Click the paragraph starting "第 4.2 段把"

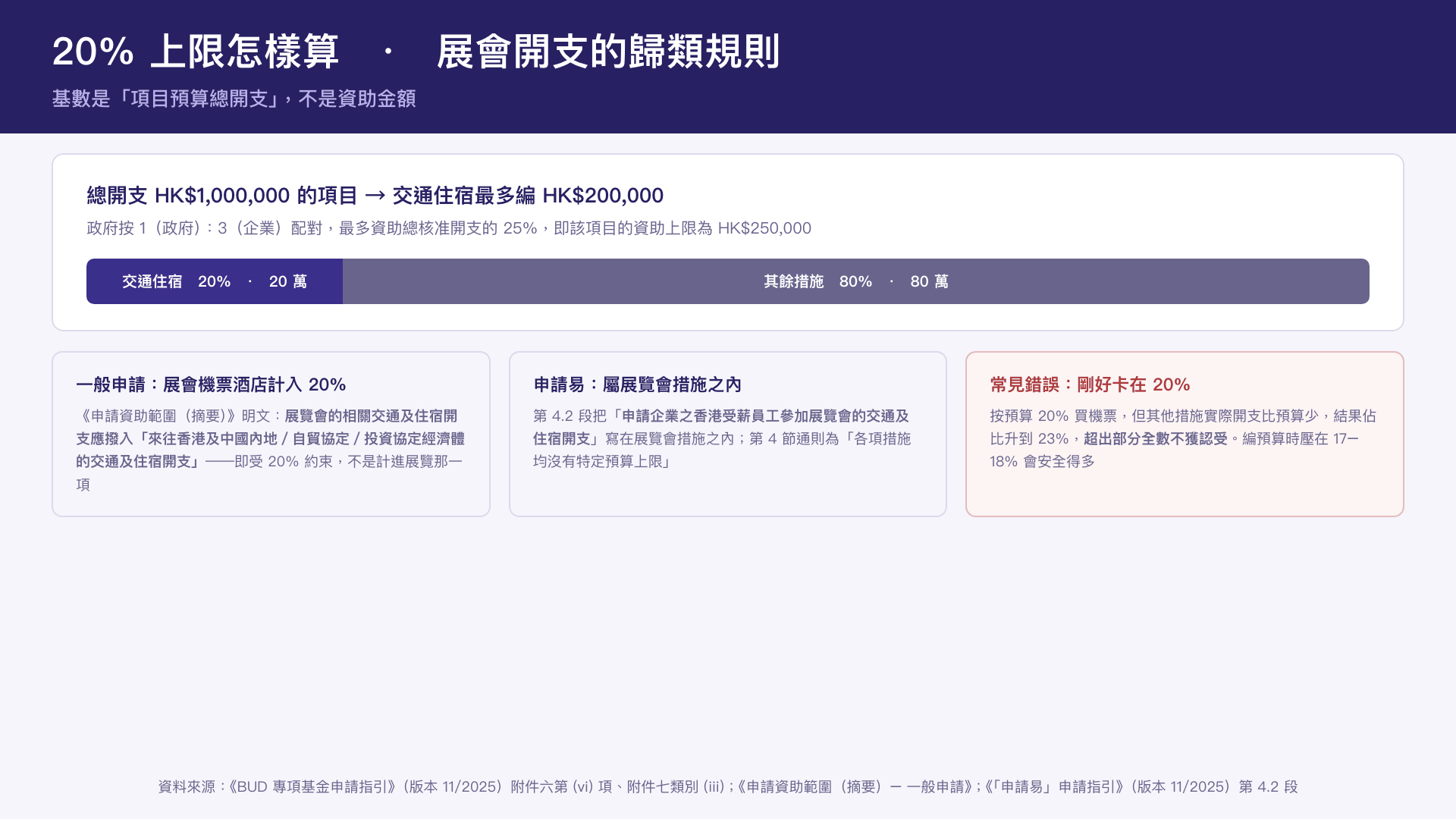pyautogui.click(x=723, y=438)
